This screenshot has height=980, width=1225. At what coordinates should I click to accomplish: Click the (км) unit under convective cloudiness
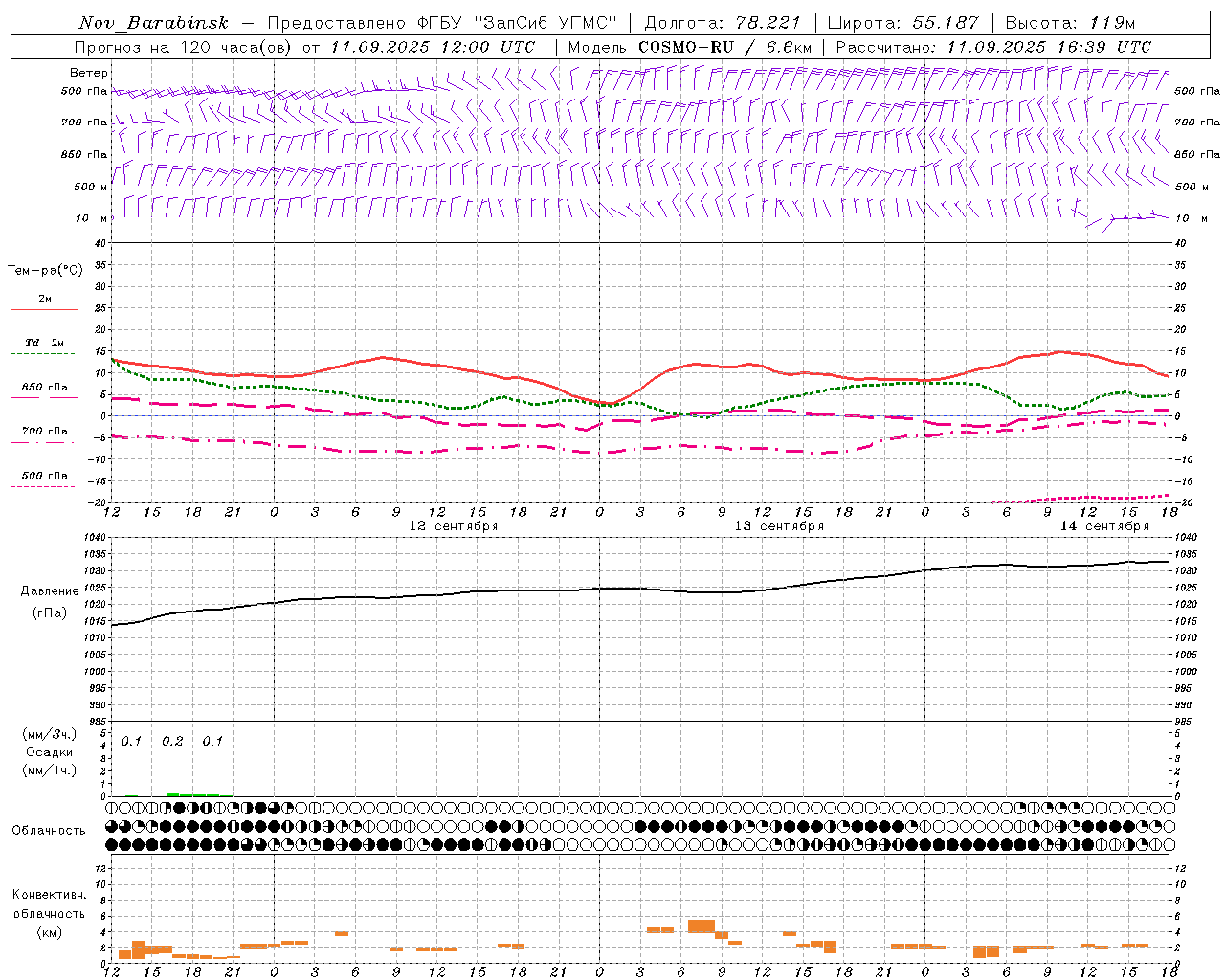pos(49,932)
